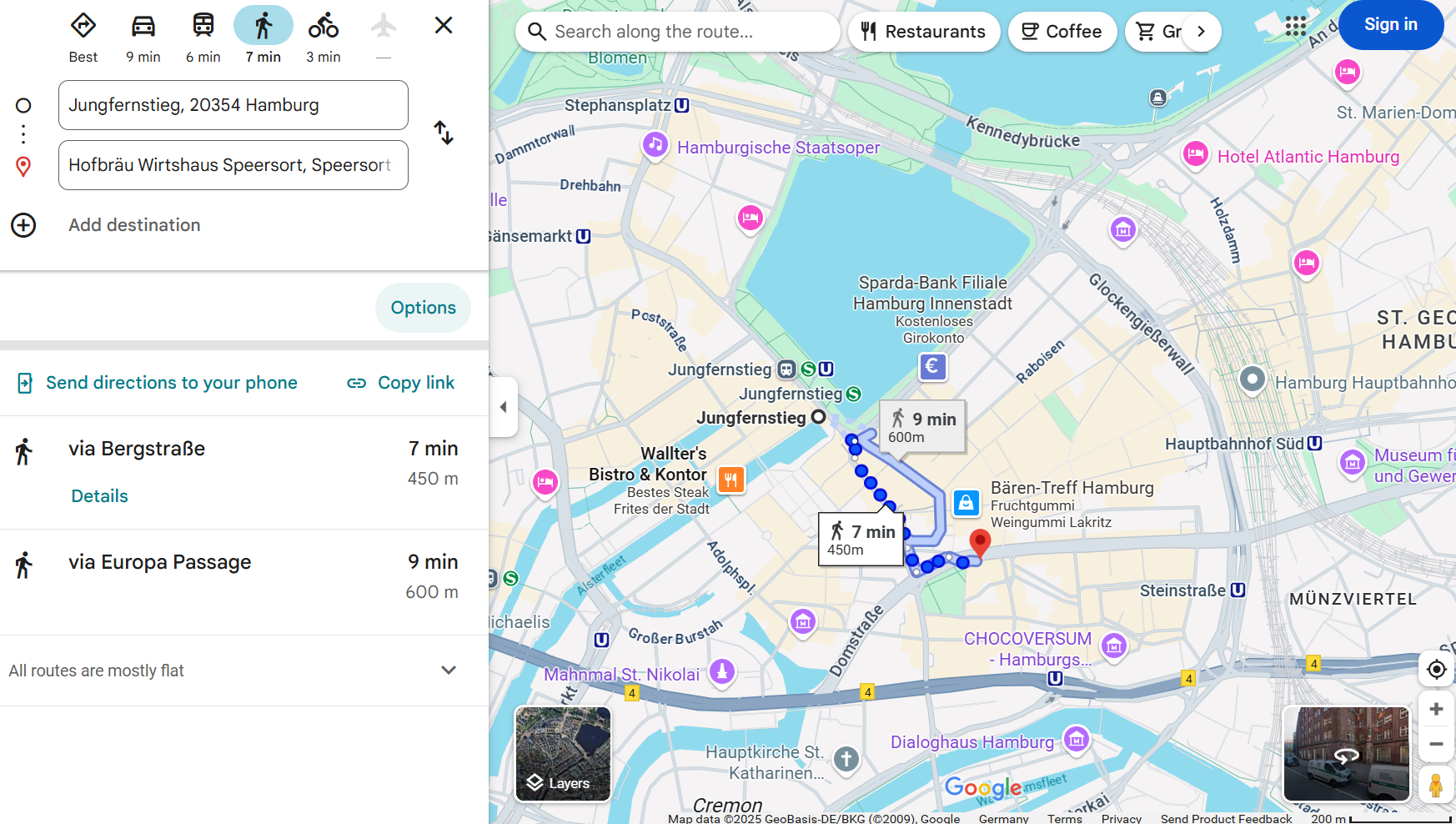Open the Street View thumbnail image
This screenshot has height=824, width=1456.
(x=1346, y=754)
